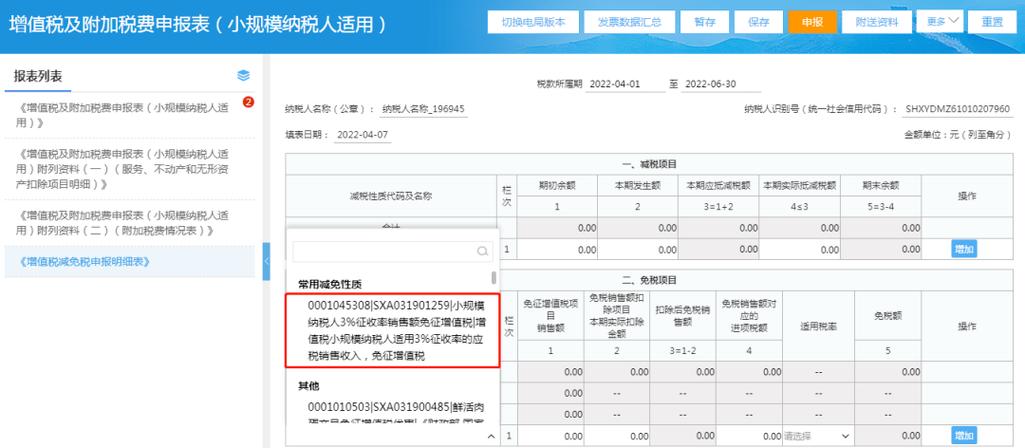Click the 二、免税项目 section header
Screen dimensions: 1025x448
click(649, 280)
